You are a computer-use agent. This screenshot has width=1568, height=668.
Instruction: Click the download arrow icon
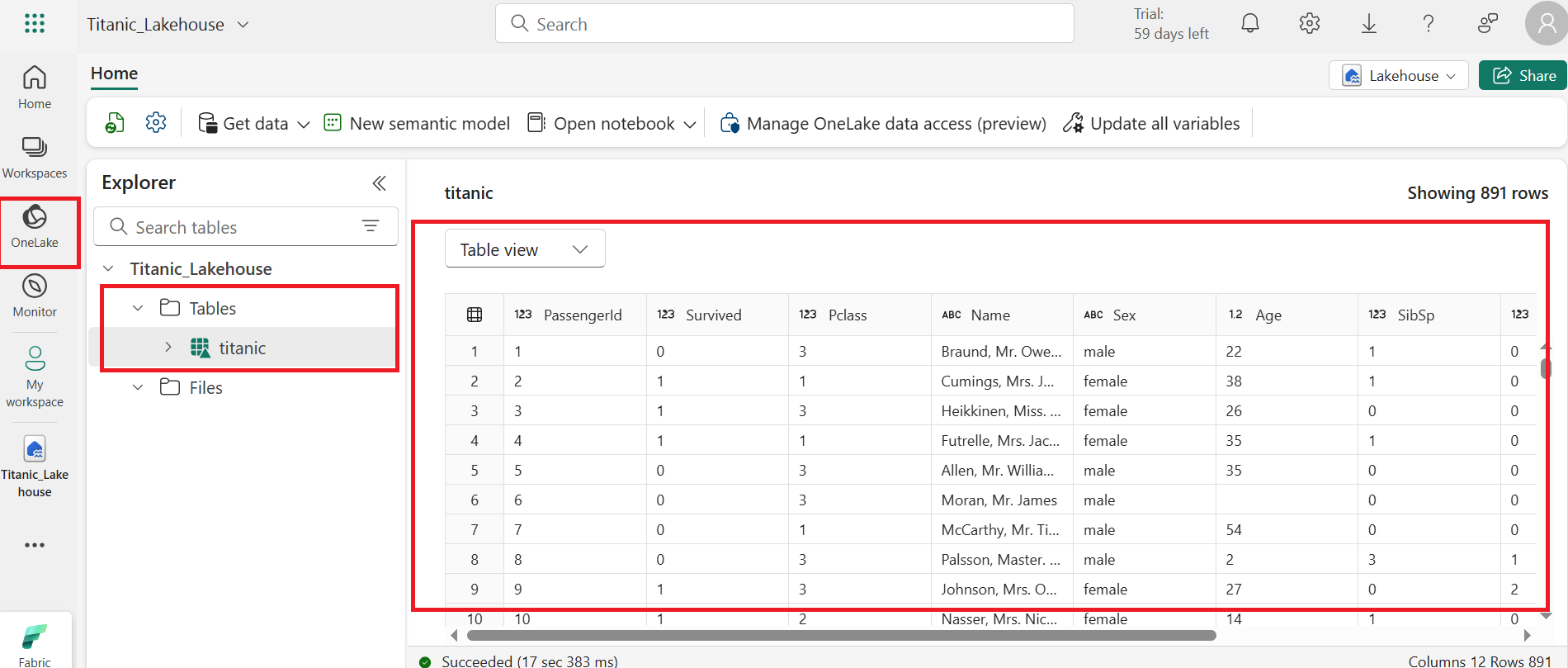tap(1369, 23)
